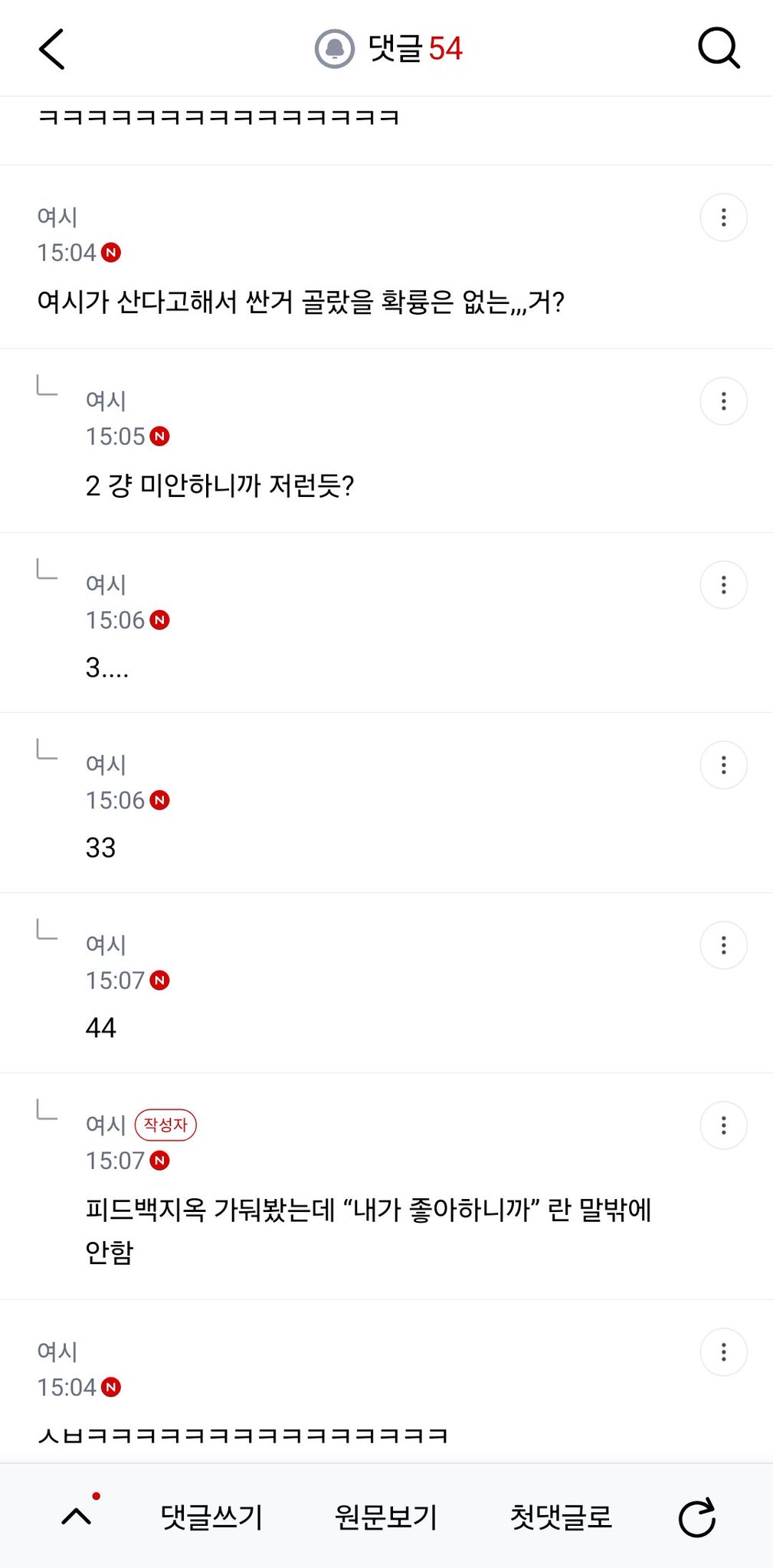
Task: Open three-dot menu on the author's 작성자 reply
Action: [723, 1125]
